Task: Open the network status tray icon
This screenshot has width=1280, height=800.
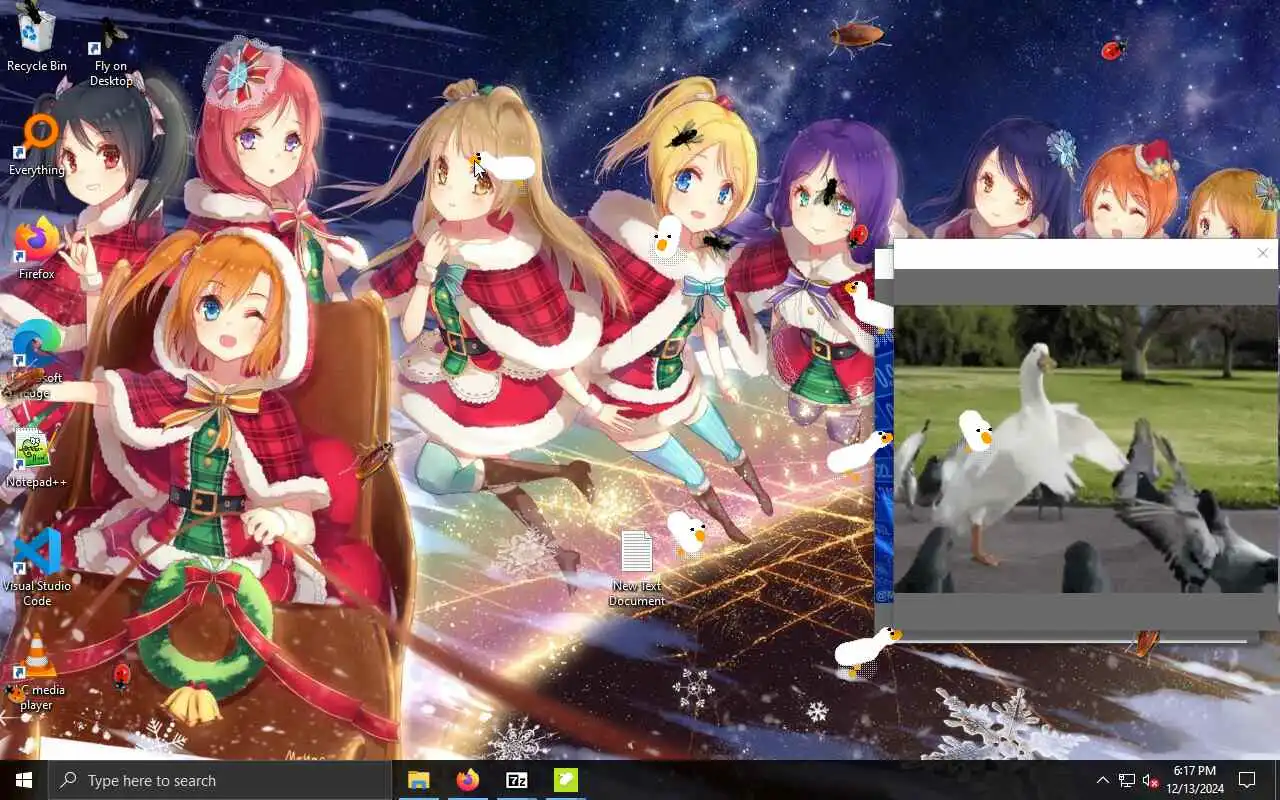Action: (1127, 780)
